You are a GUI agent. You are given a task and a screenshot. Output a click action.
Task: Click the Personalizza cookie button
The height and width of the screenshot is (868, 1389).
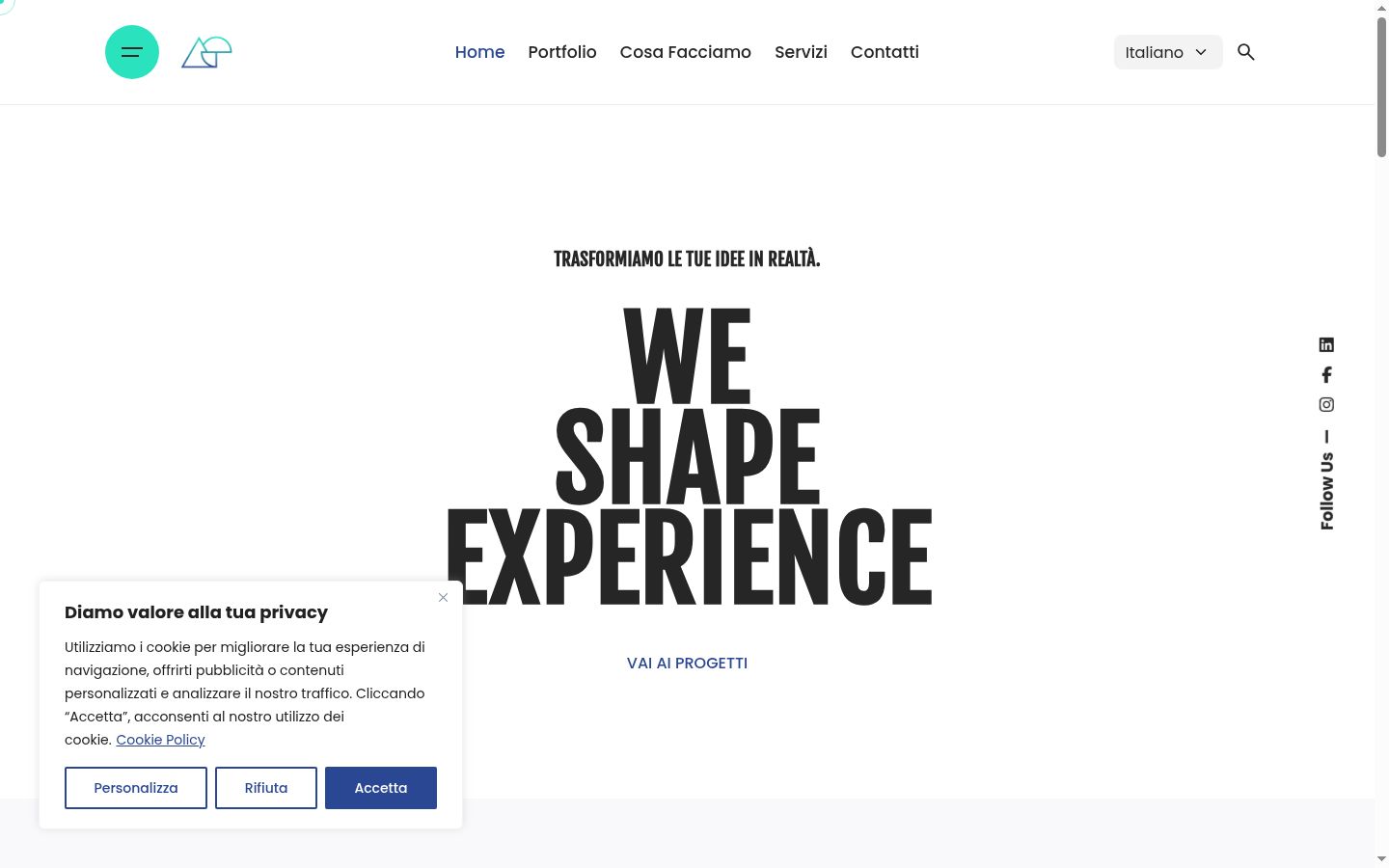tap(136, 788)
